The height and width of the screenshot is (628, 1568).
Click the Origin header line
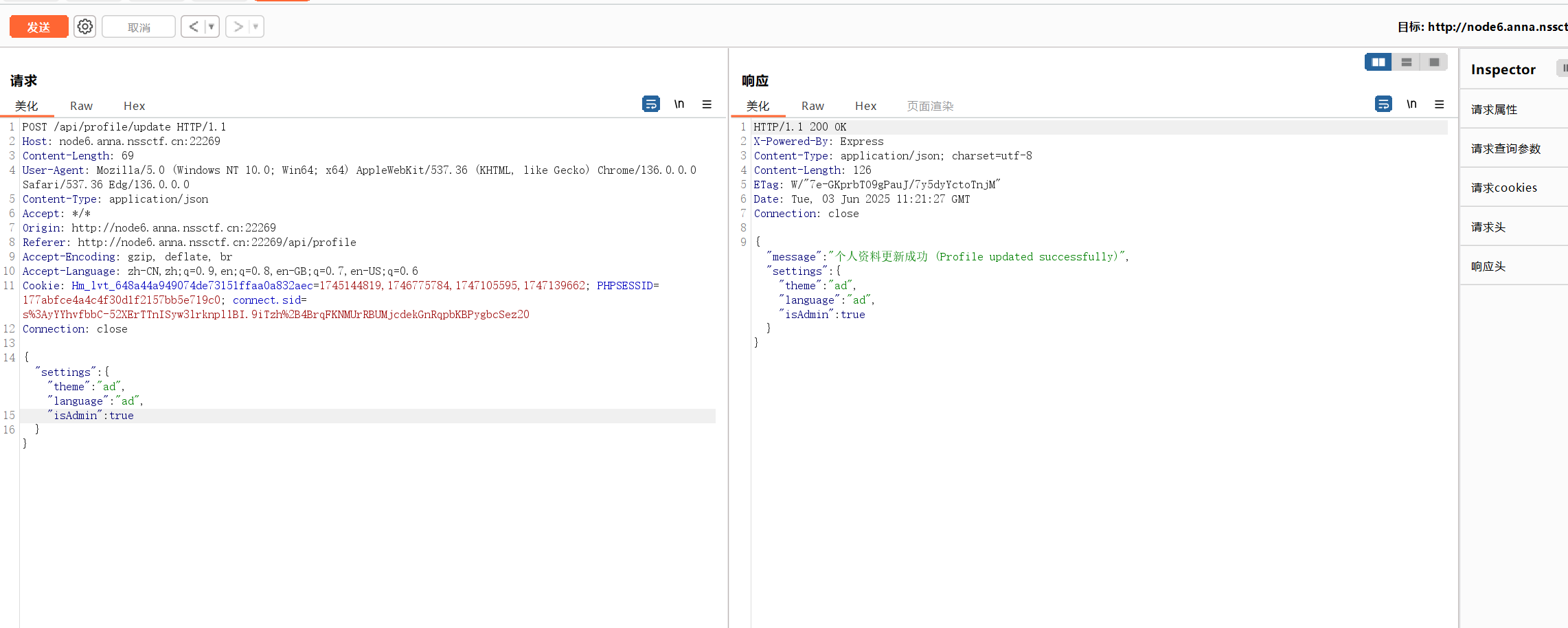tap(149, 228)
